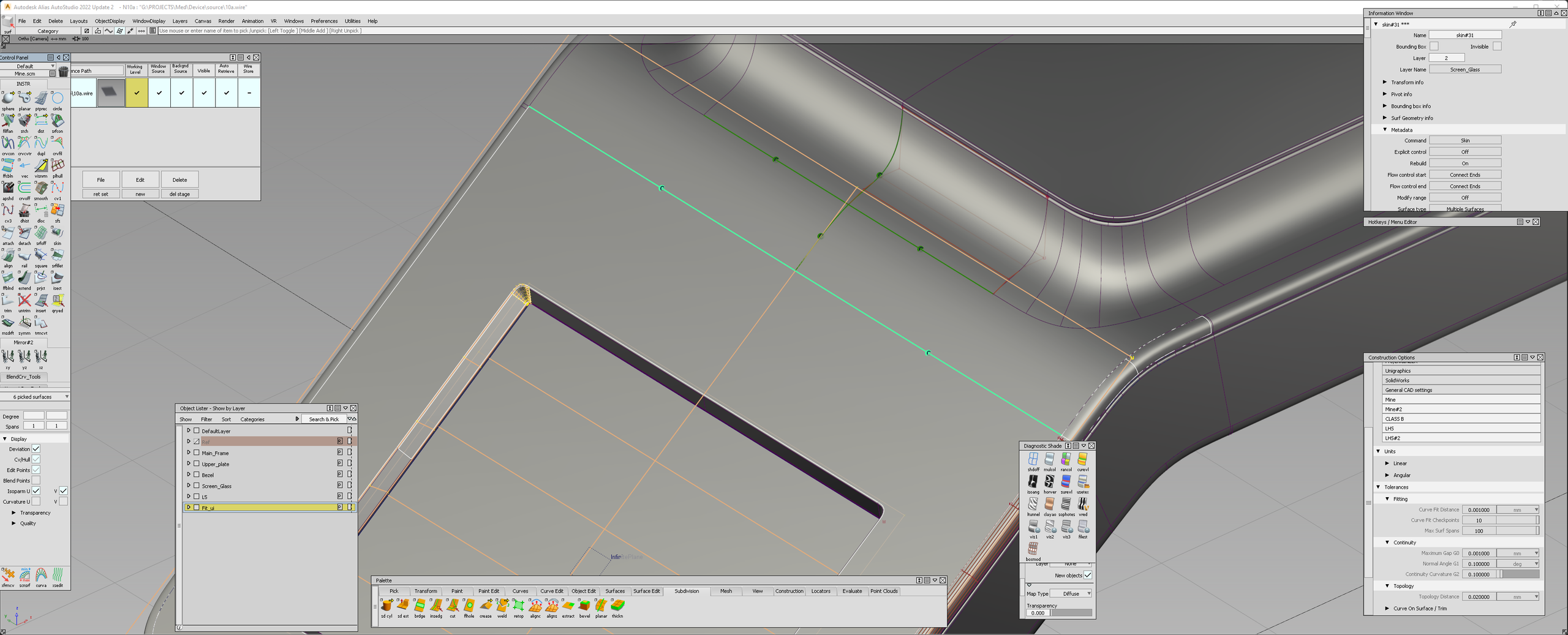This screenshot has width=1568, height=635.
Task: Open the Layers menu
Action: 179,21
